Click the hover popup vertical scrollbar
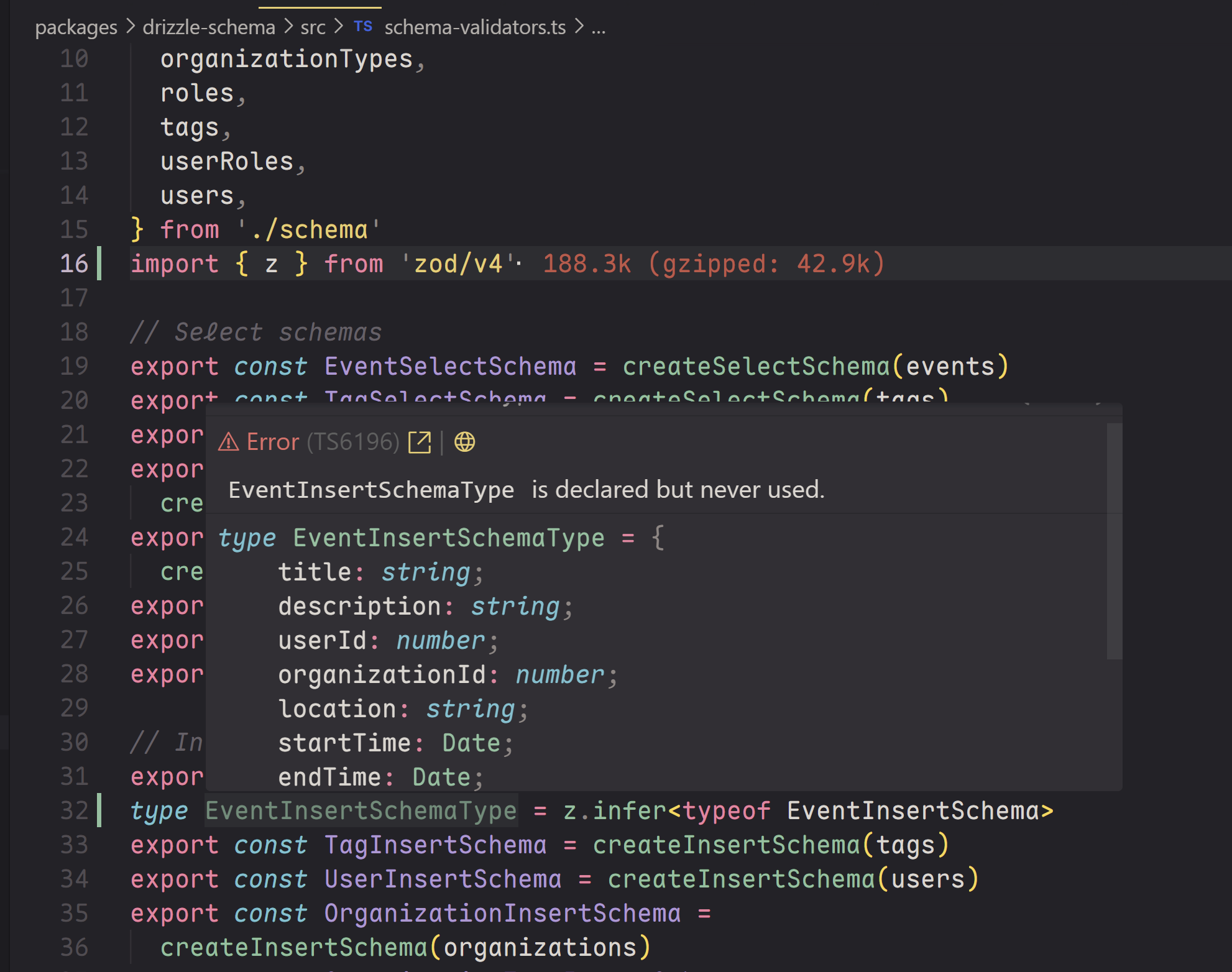Screen dimensions: 1232x972 (1114, 541)
